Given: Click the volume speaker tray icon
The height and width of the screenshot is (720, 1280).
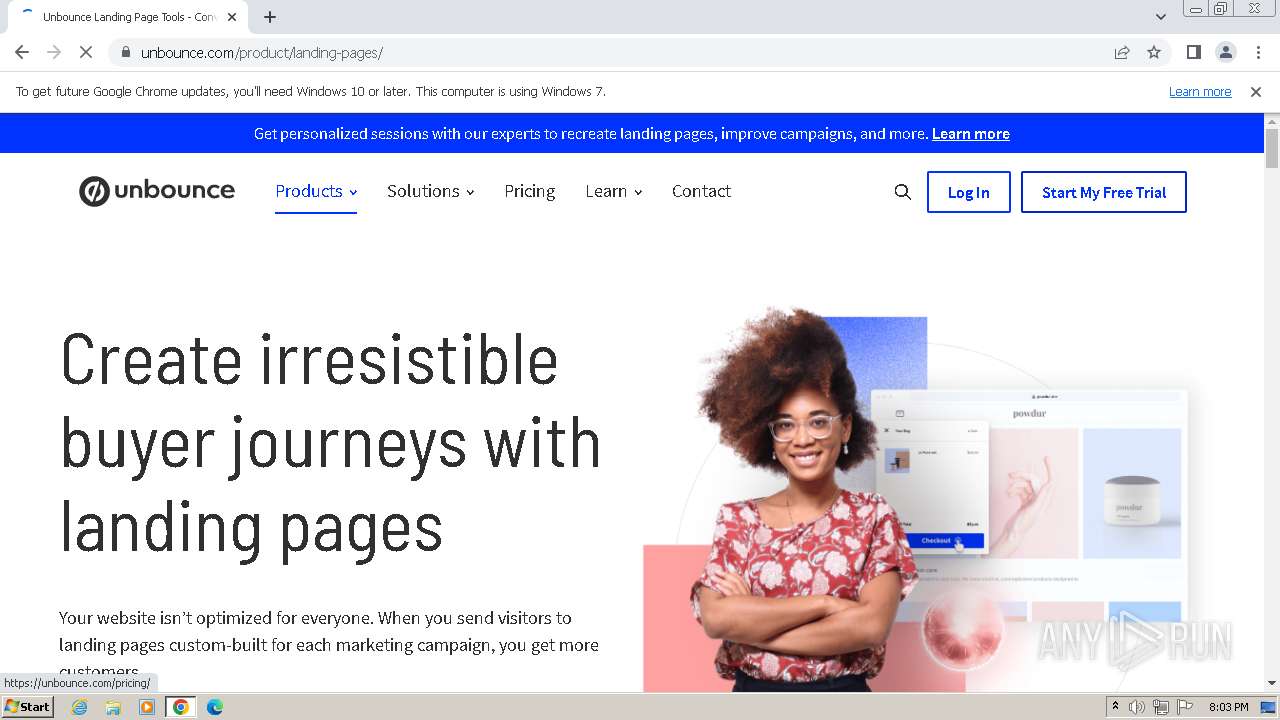Looking at the screenshot, I should [1137, 707].
